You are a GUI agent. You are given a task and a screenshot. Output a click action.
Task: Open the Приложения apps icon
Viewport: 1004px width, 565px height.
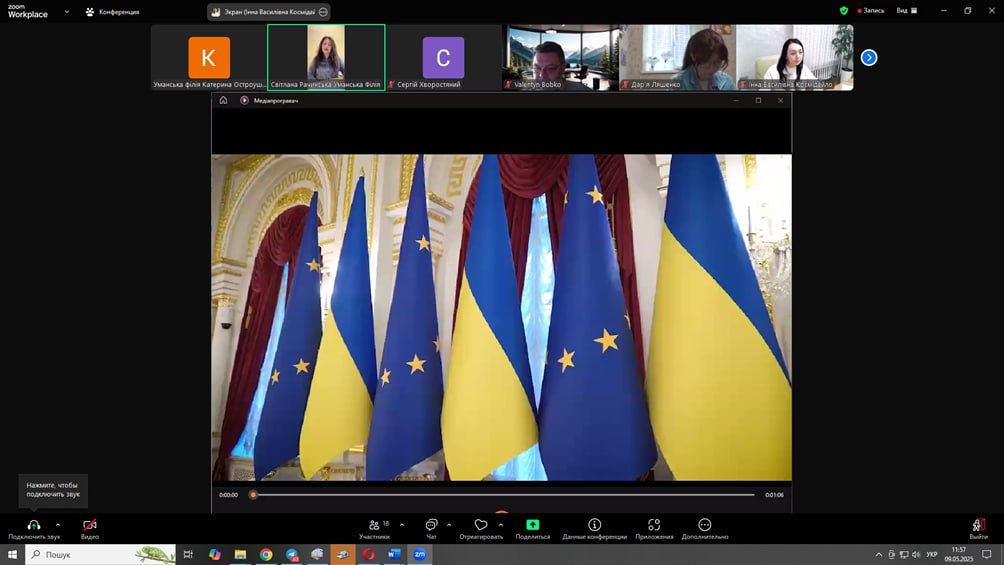point(654,525)
